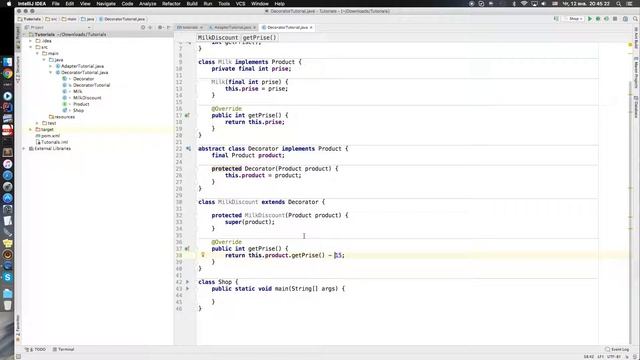Click the Stop process icon
640x360 pixels.
coord(615,19)
